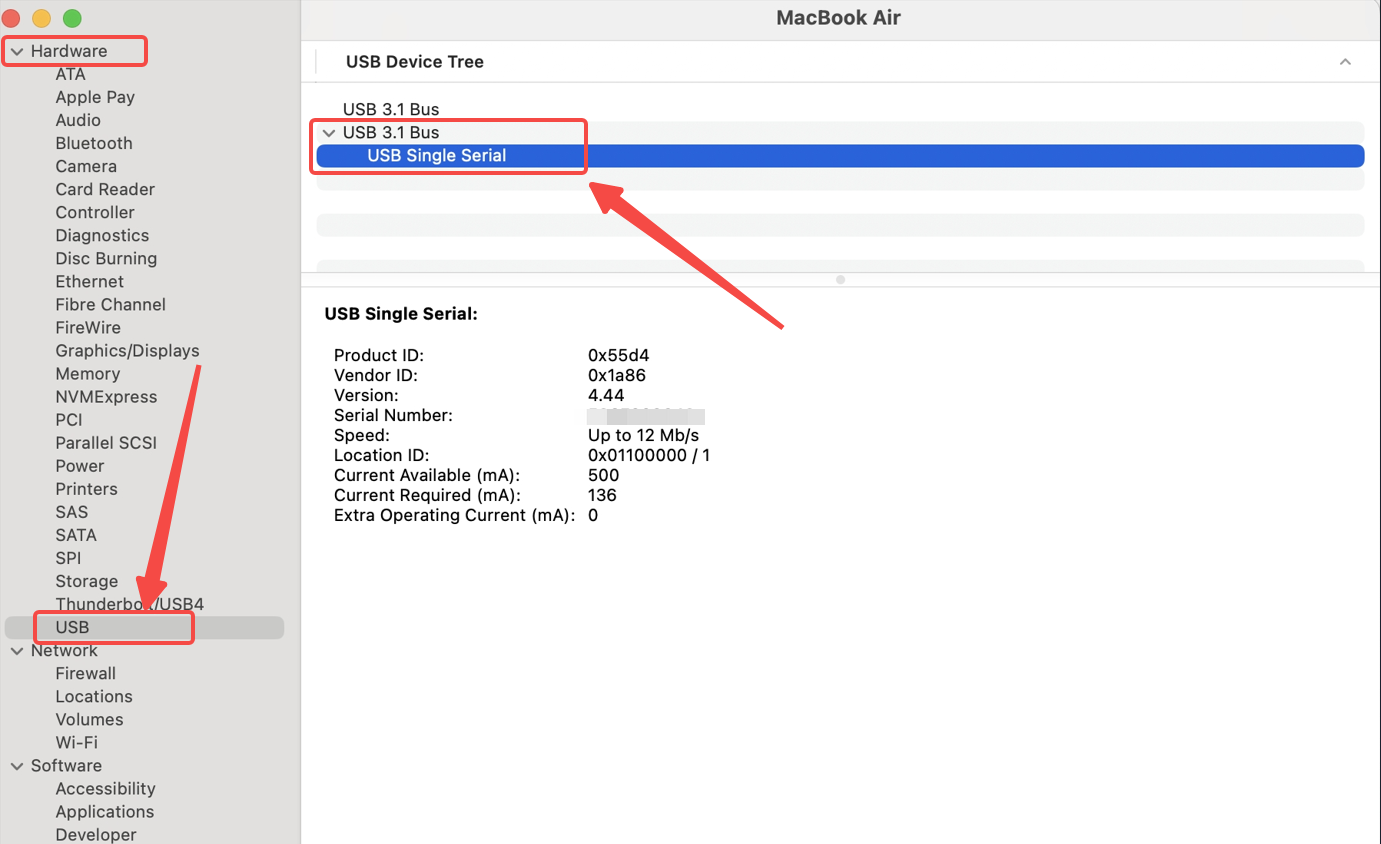Select Parallel SCSI in the sidebar

(106, 442)
